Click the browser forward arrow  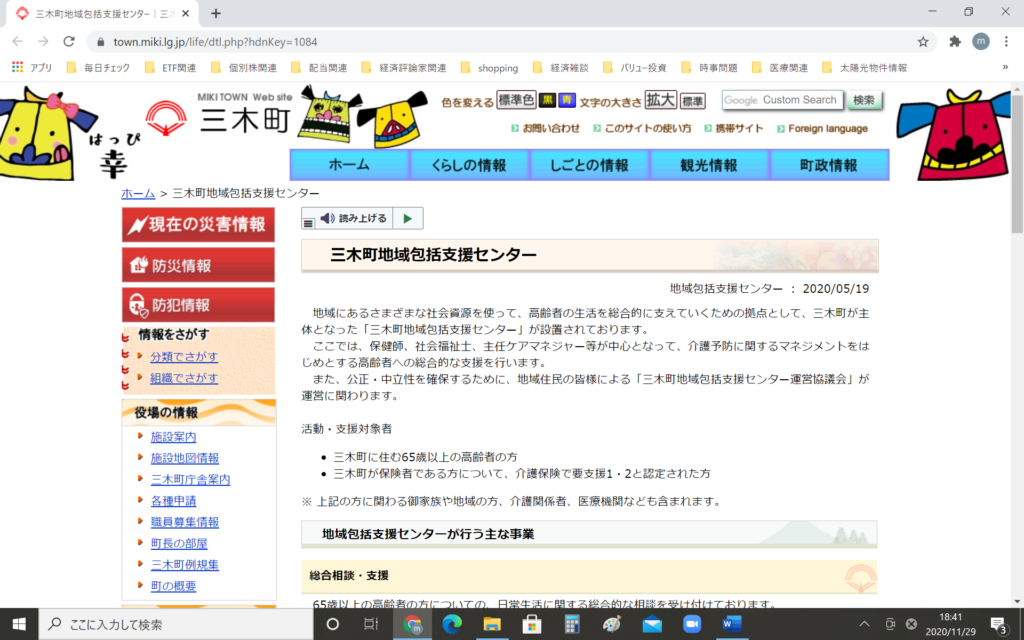tap(43, 42)
